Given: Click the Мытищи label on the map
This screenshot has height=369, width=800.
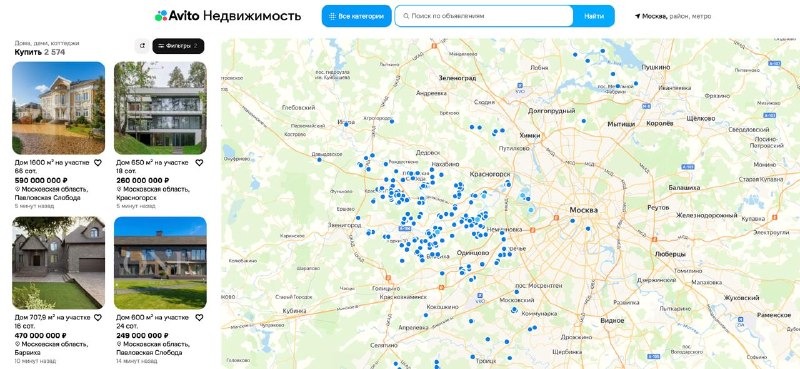Looking at the screenshot, I should [x=621, y=124].
